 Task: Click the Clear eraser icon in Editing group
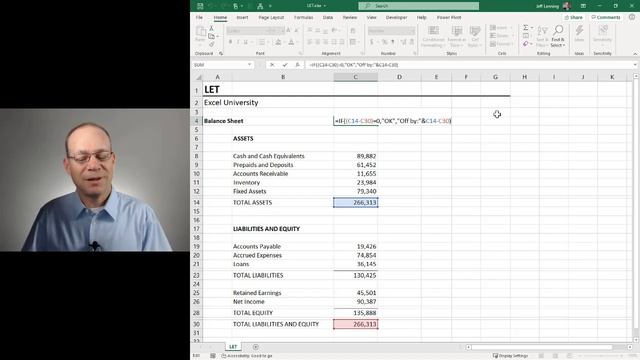click(x=526, y=44)
